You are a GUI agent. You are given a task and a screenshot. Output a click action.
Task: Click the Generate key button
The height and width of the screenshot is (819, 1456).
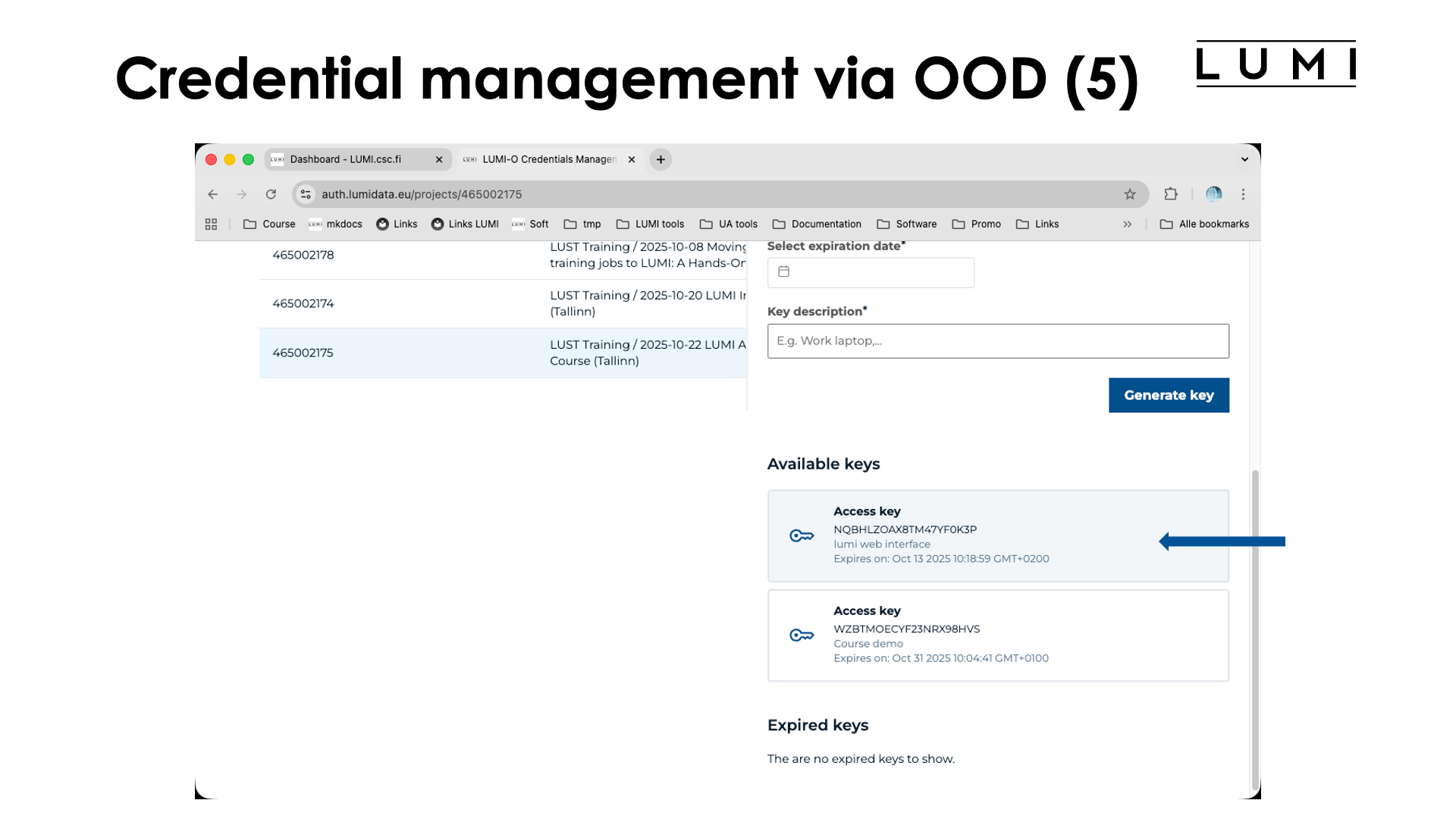click(x=1169, y=395)
